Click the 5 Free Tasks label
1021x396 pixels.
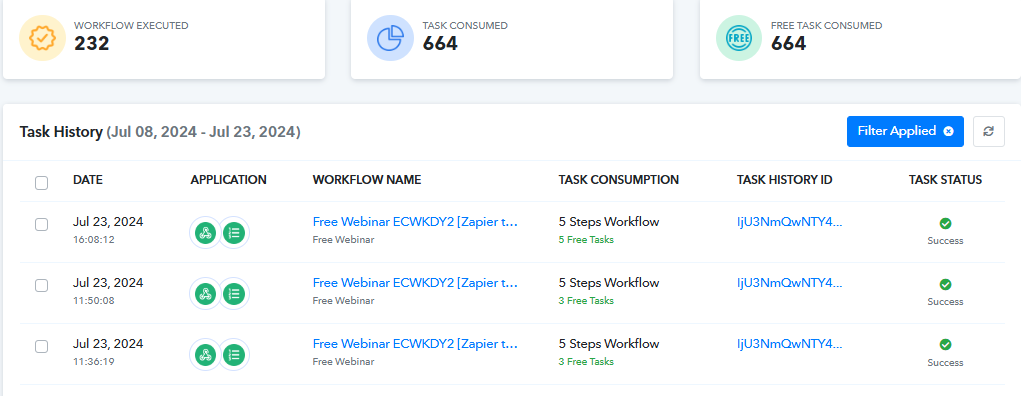click(586, 240)
